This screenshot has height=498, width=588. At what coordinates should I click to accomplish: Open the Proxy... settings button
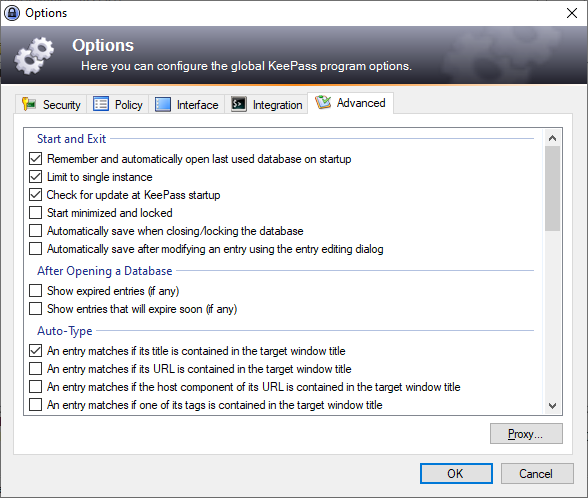[526, 434]
